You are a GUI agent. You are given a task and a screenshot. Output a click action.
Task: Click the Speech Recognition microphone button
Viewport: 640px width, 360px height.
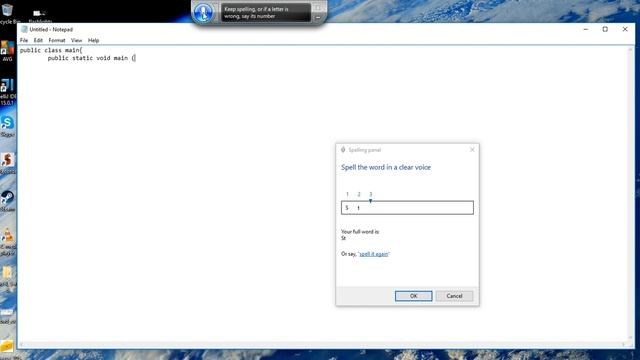pos(203,12)
